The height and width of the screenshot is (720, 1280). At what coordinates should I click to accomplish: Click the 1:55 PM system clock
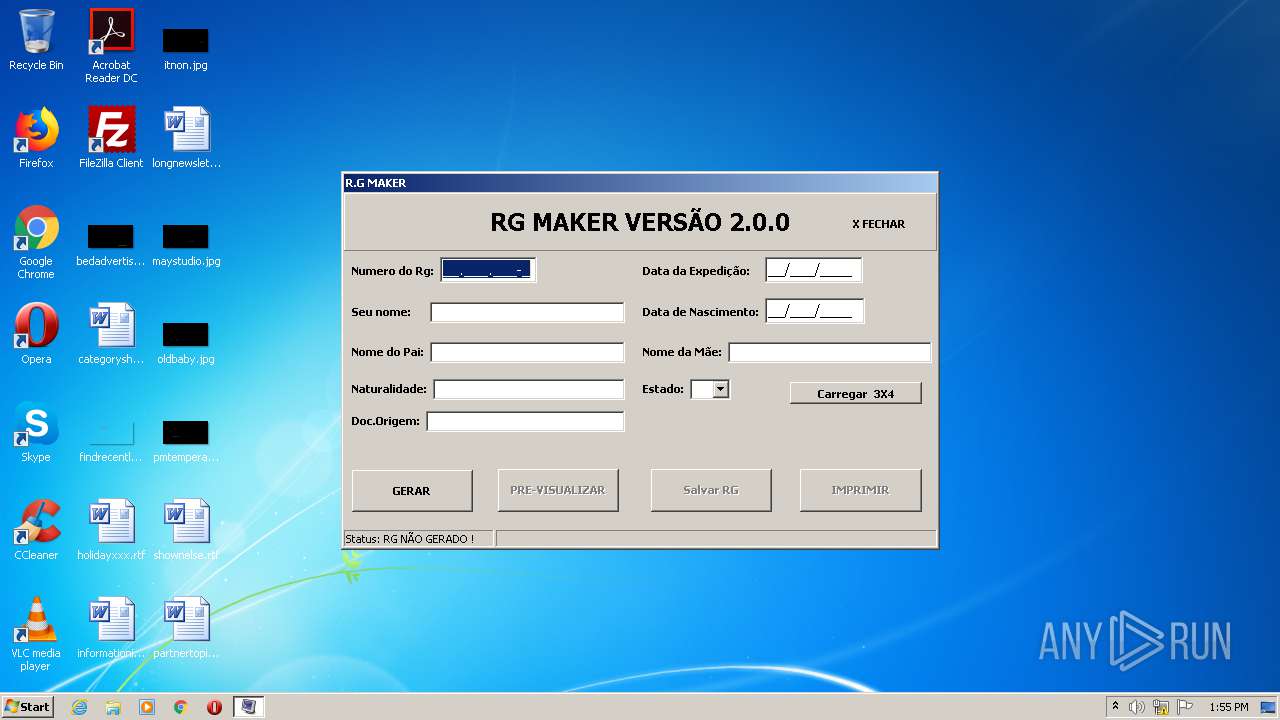(1228, 707)
